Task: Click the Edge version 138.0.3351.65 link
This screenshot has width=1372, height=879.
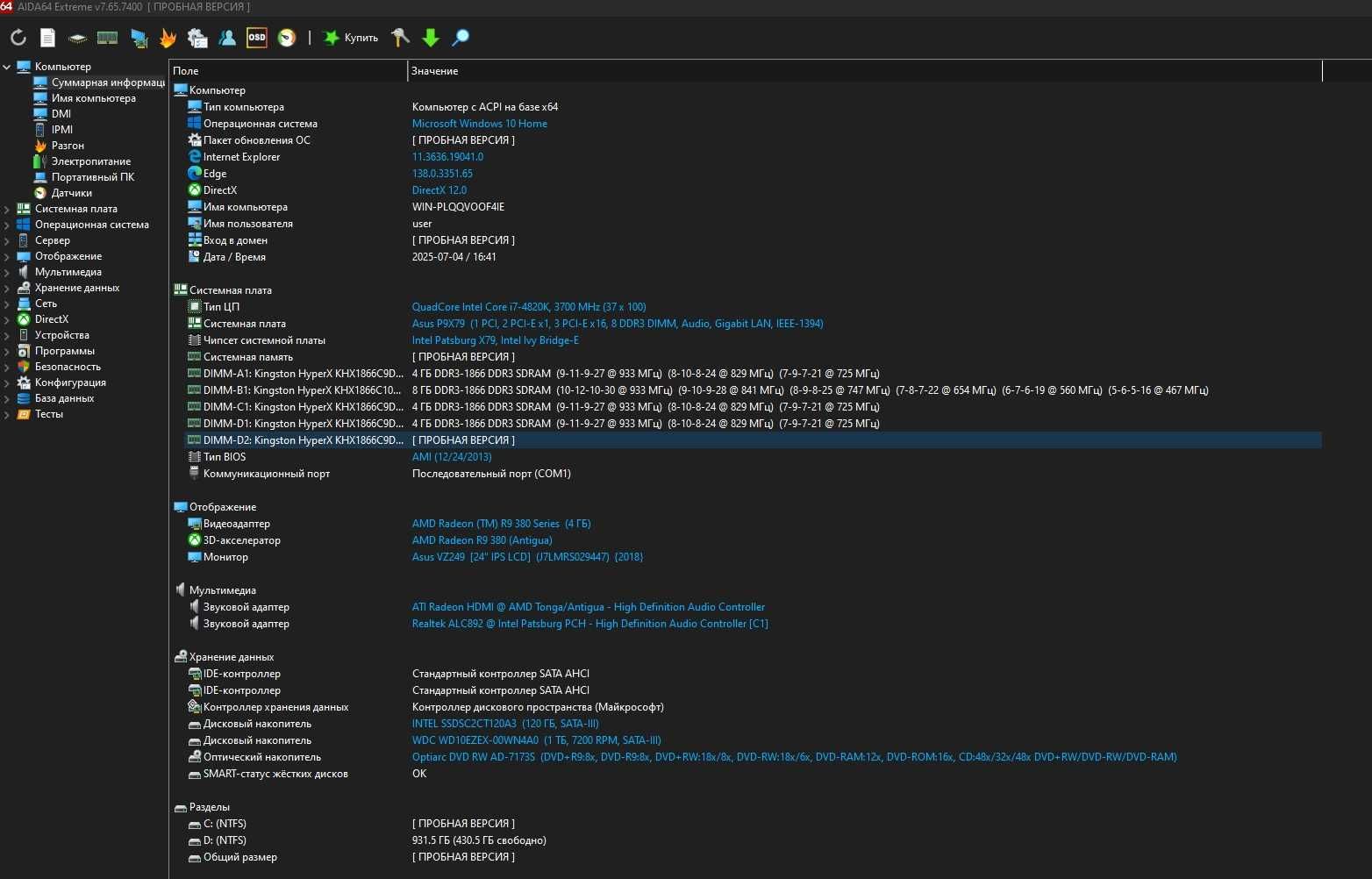Action: pyautogui.click(x=442, y=174)
